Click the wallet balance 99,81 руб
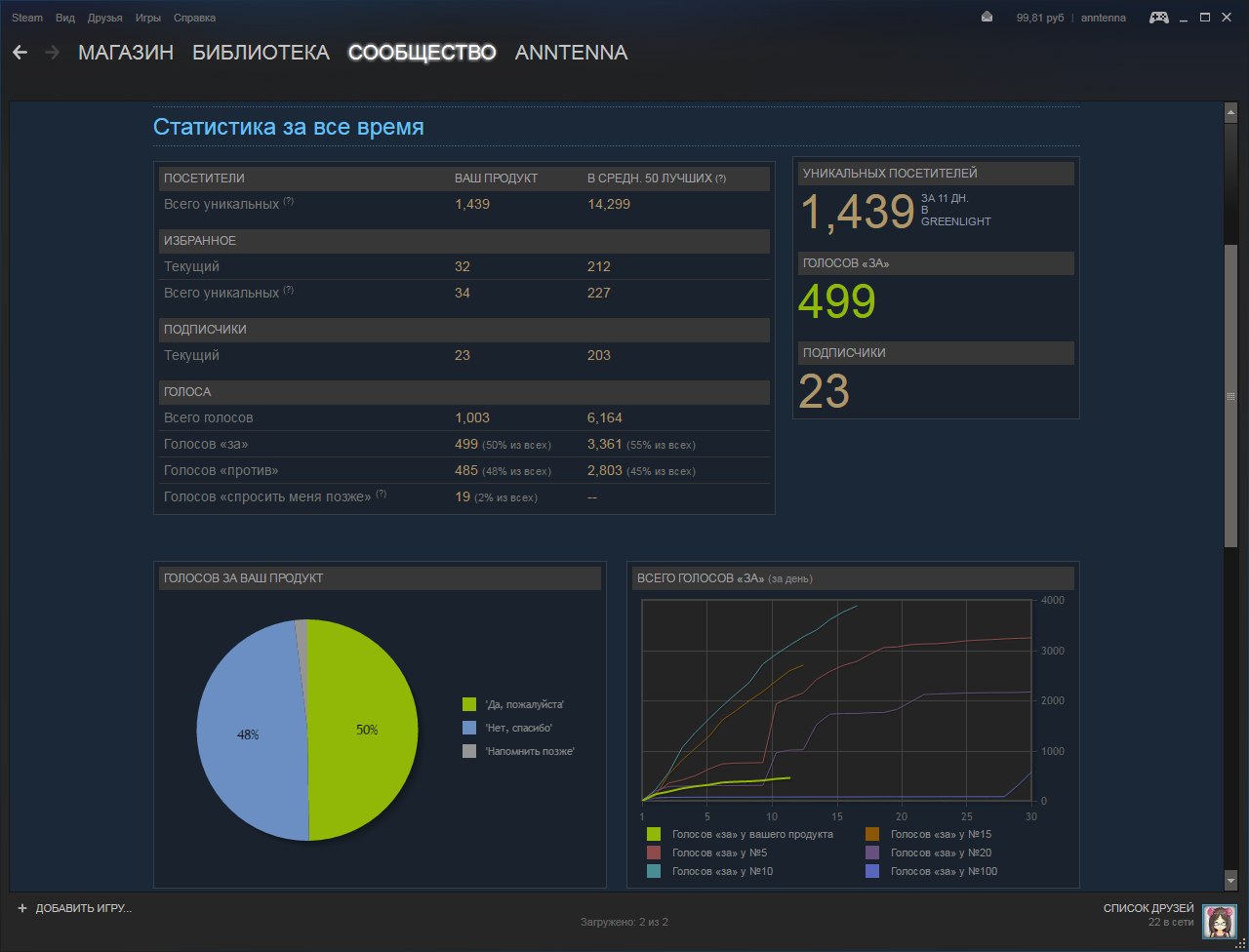 tap(1040, 18)
